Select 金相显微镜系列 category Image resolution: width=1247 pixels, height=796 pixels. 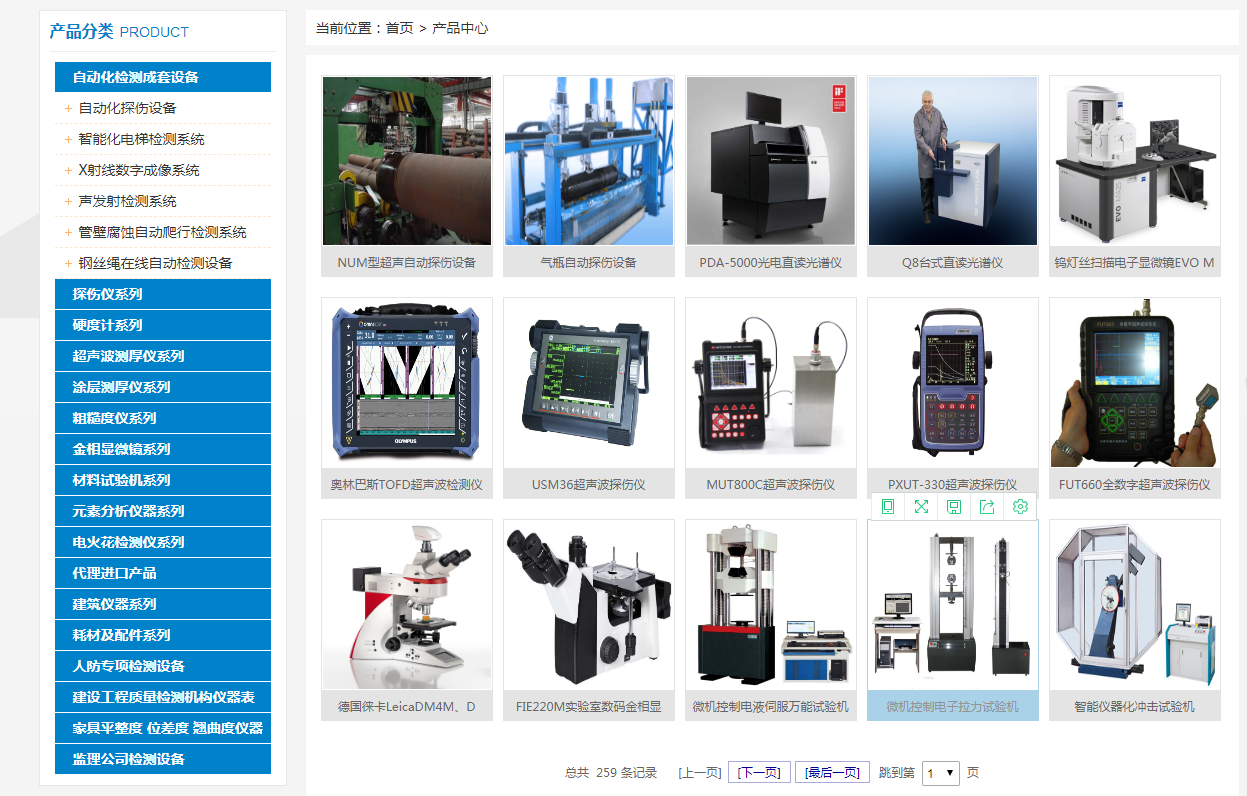click(x=163, y=449)
